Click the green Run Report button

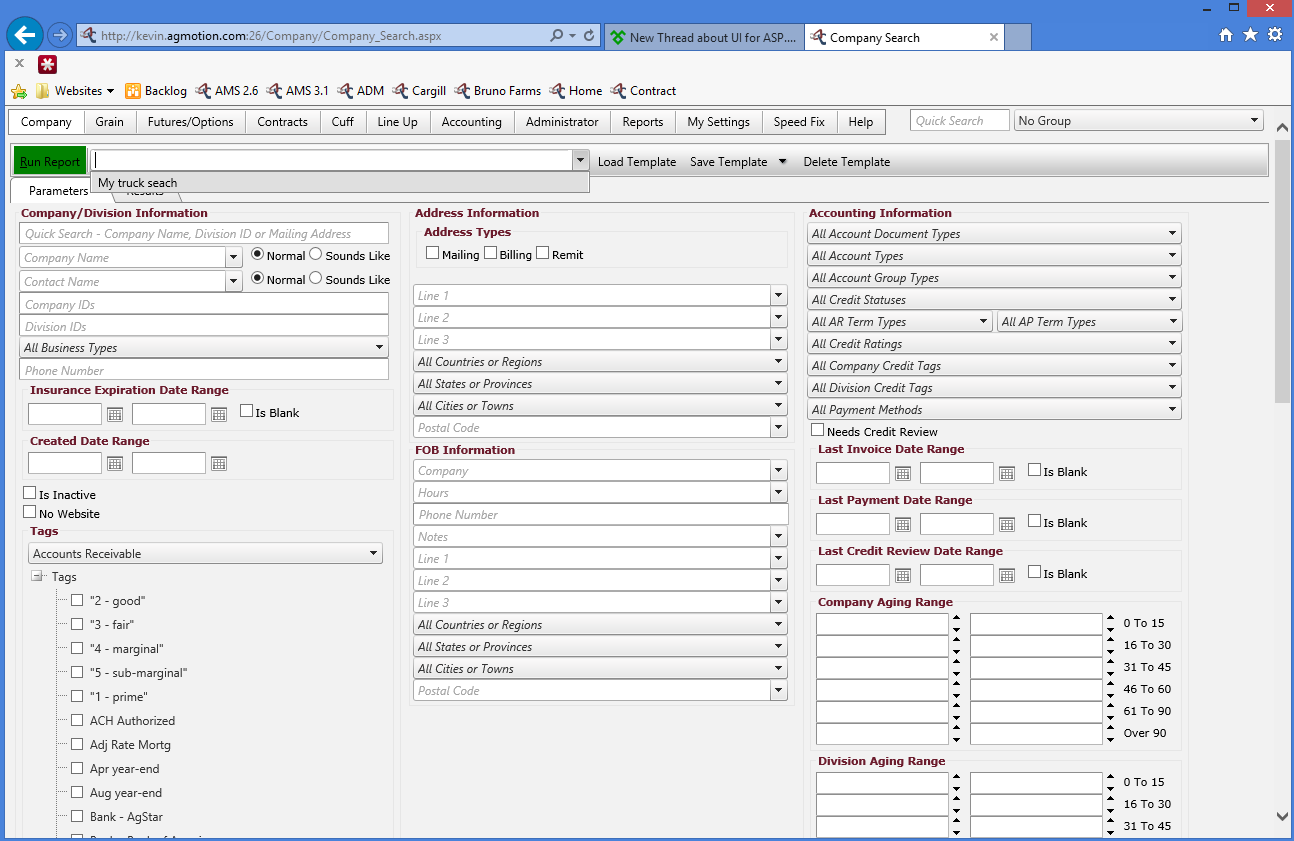[50, 161]
